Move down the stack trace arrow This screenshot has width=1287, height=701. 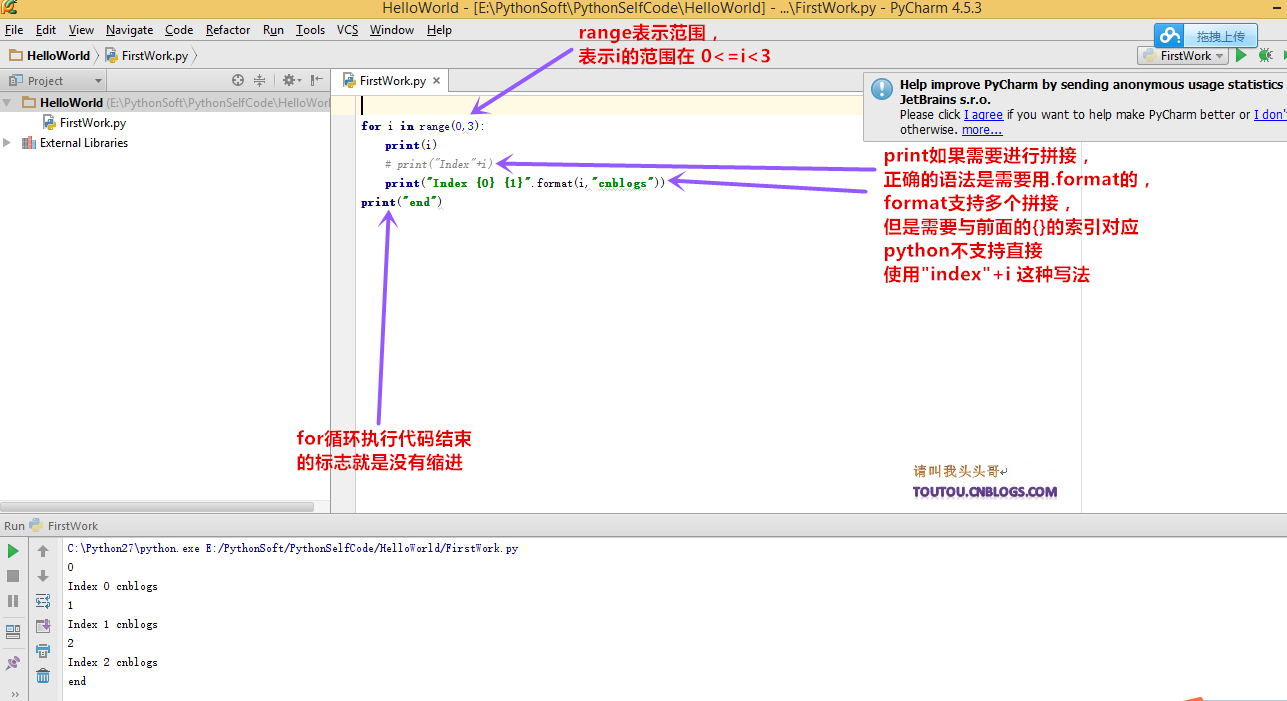pyautogui.click(x=43, y=576)
